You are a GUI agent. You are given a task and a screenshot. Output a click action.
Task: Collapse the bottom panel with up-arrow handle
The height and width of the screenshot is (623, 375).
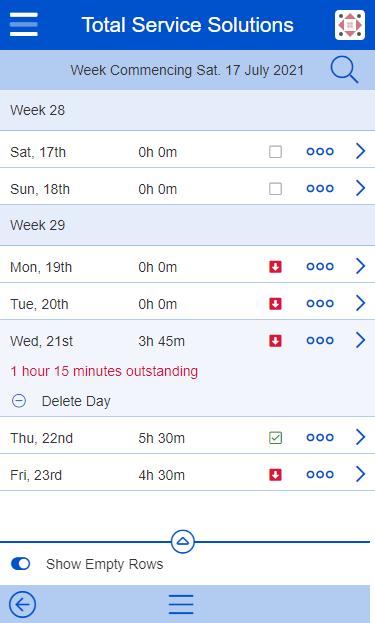183,541
